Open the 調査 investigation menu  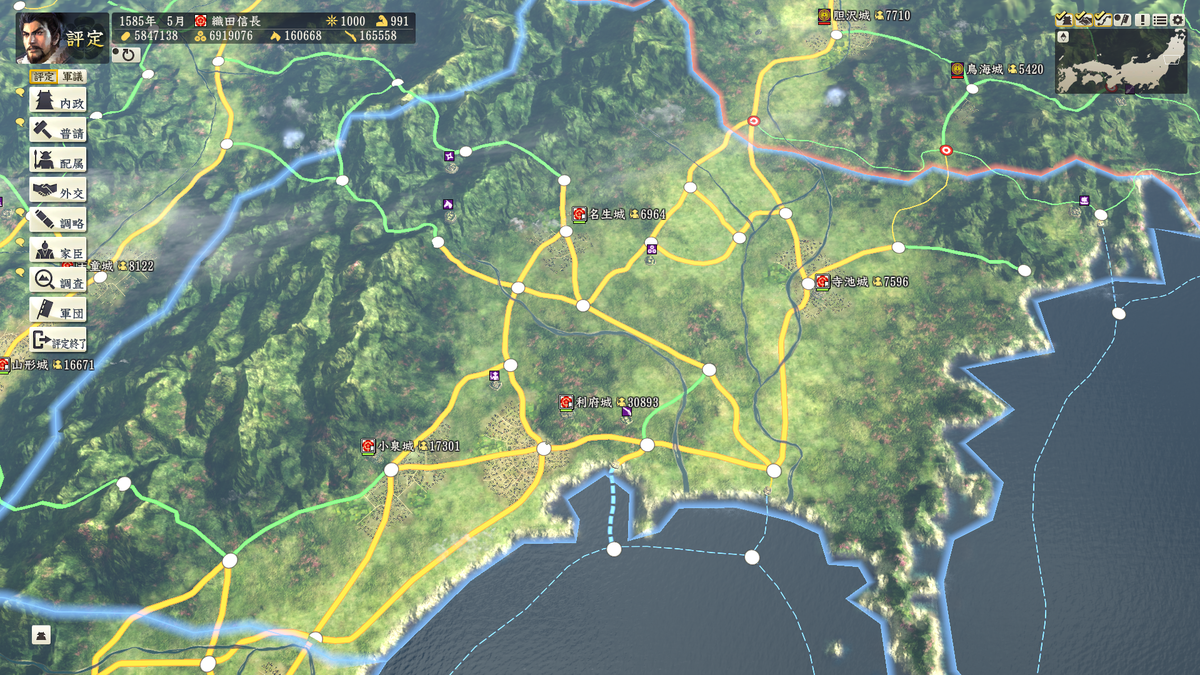[x=58, y=280]
